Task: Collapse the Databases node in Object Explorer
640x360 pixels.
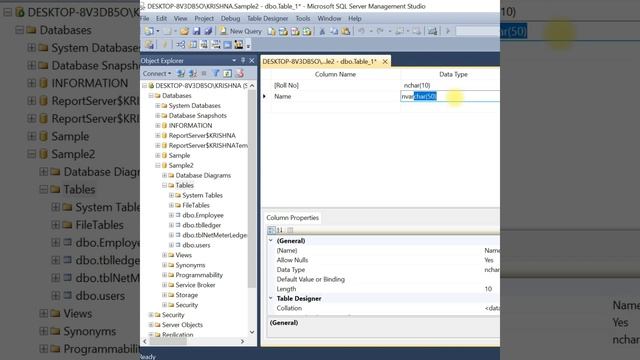Action: 151,96
